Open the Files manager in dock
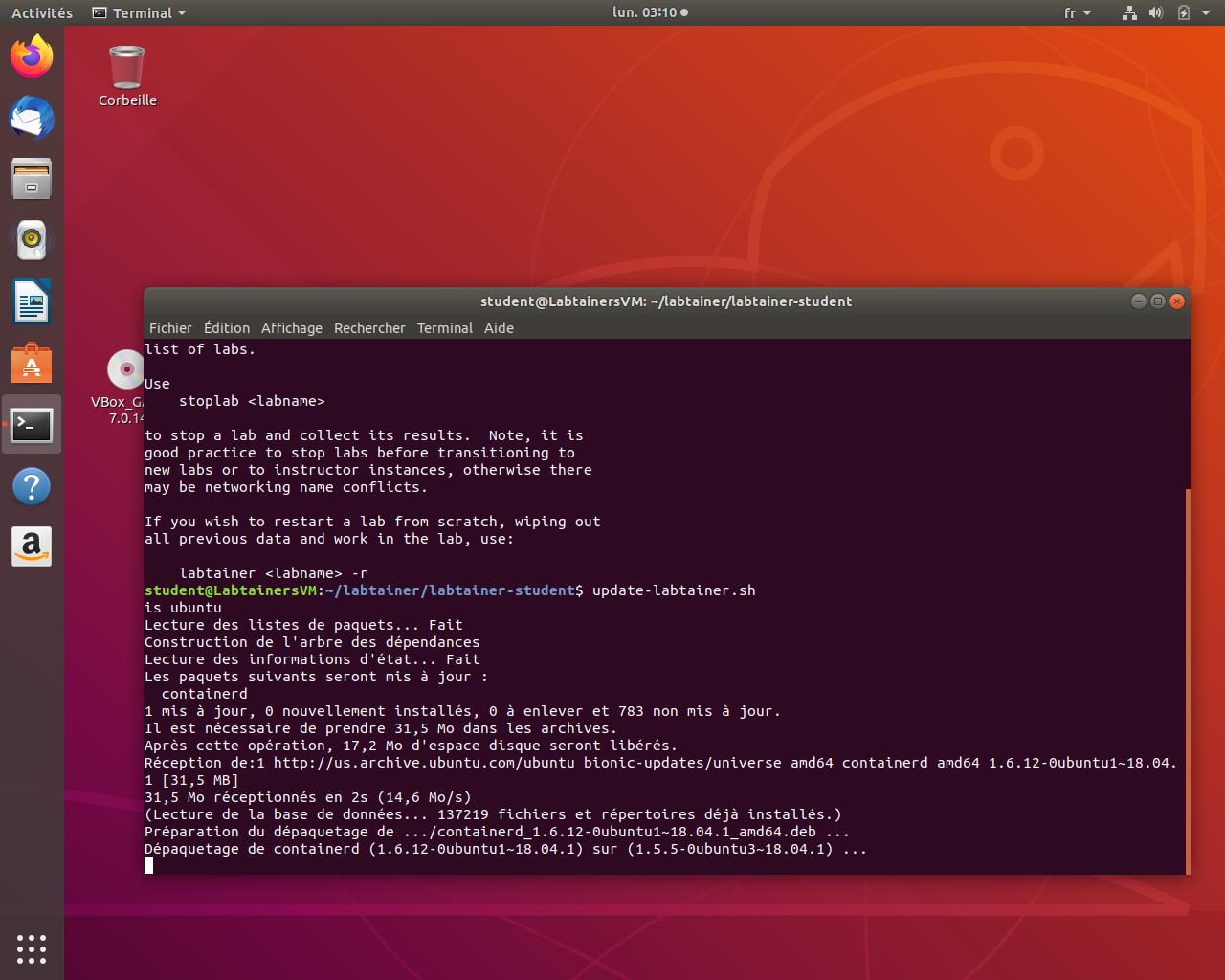The image size is (1225, 980). point(32,179)
